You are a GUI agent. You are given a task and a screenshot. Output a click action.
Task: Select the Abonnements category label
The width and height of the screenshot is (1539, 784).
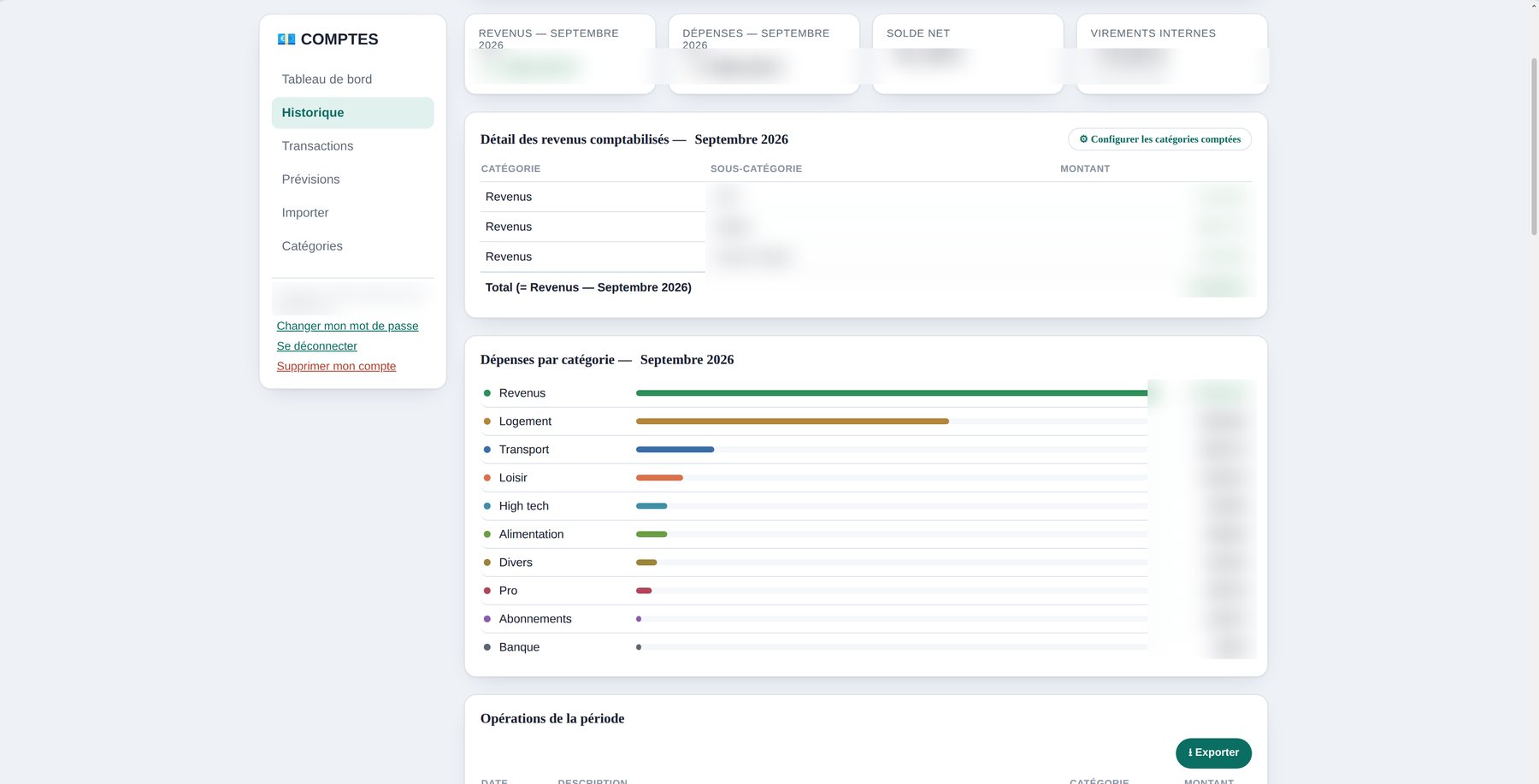pyautogui.click(x=535, y=619)
